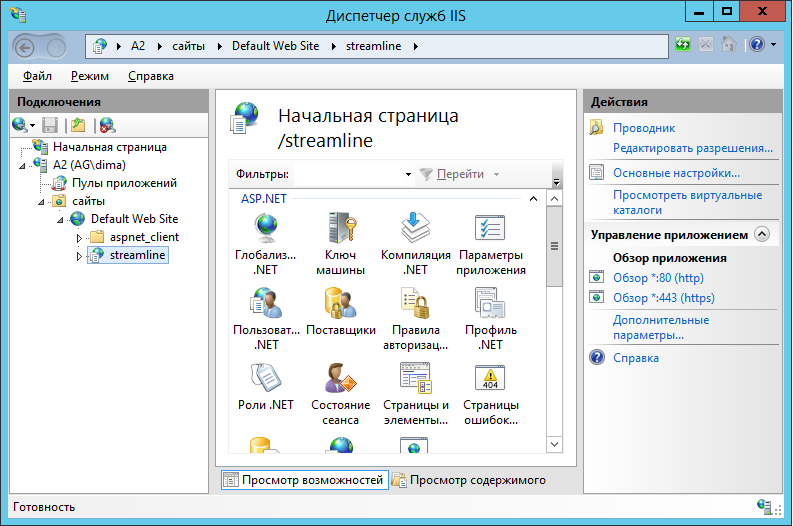793x526 pixels.
Task: Click the Create new connection globe icon
Action: coord(20,124)
